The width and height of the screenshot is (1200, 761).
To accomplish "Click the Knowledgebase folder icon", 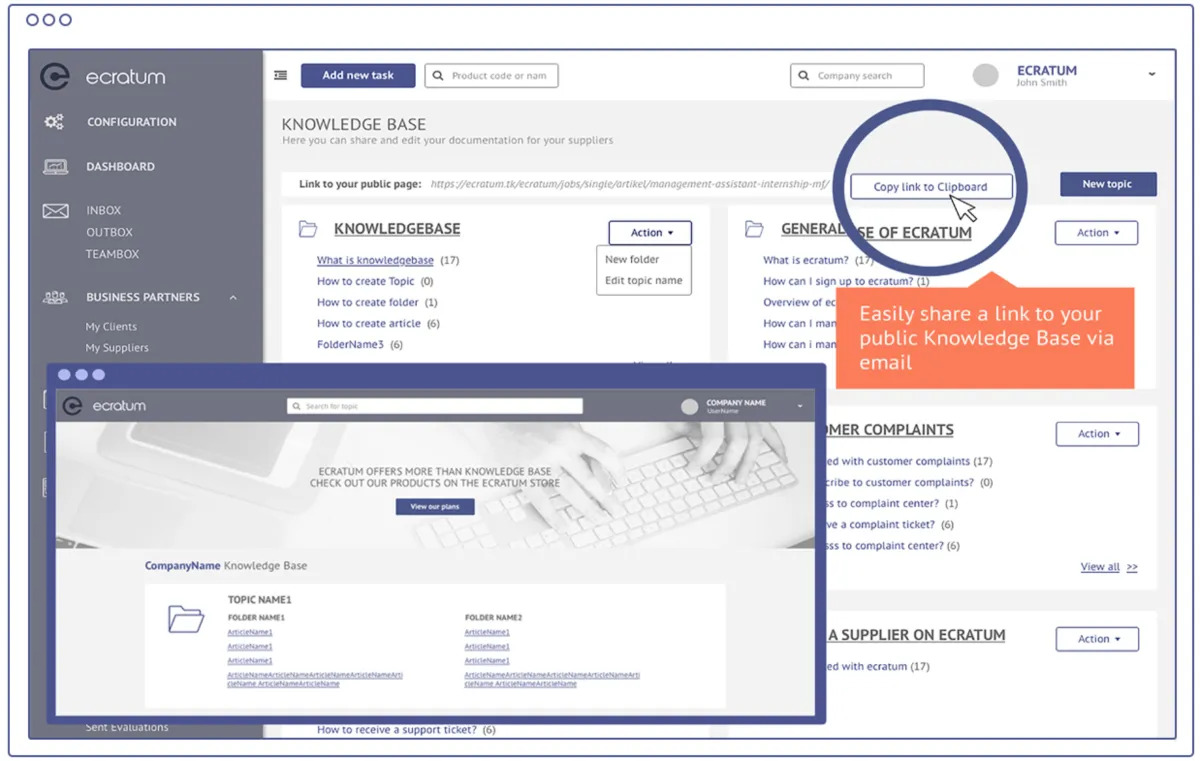I will click(x=308, y=230).
